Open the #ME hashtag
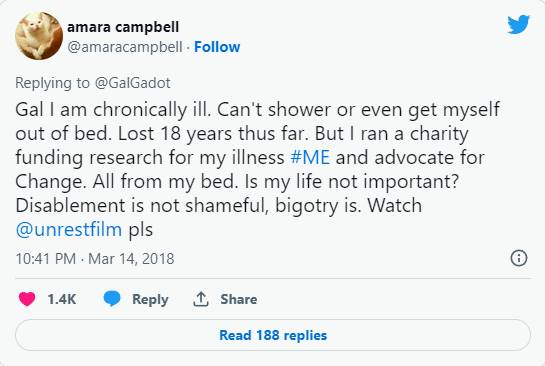Viewport: 545px width, 366px height. pyautogui.click(x=310, y=157)
